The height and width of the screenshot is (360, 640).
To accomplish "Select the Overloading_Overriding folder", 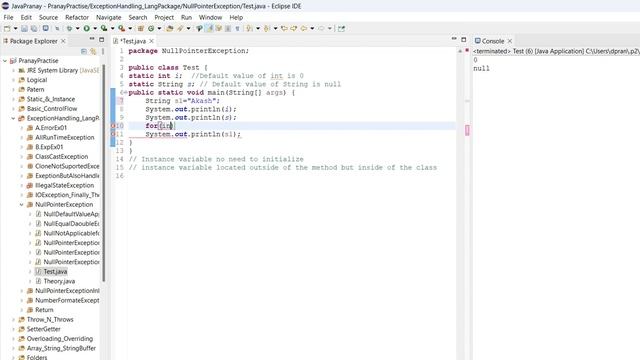I will point(60,339).
